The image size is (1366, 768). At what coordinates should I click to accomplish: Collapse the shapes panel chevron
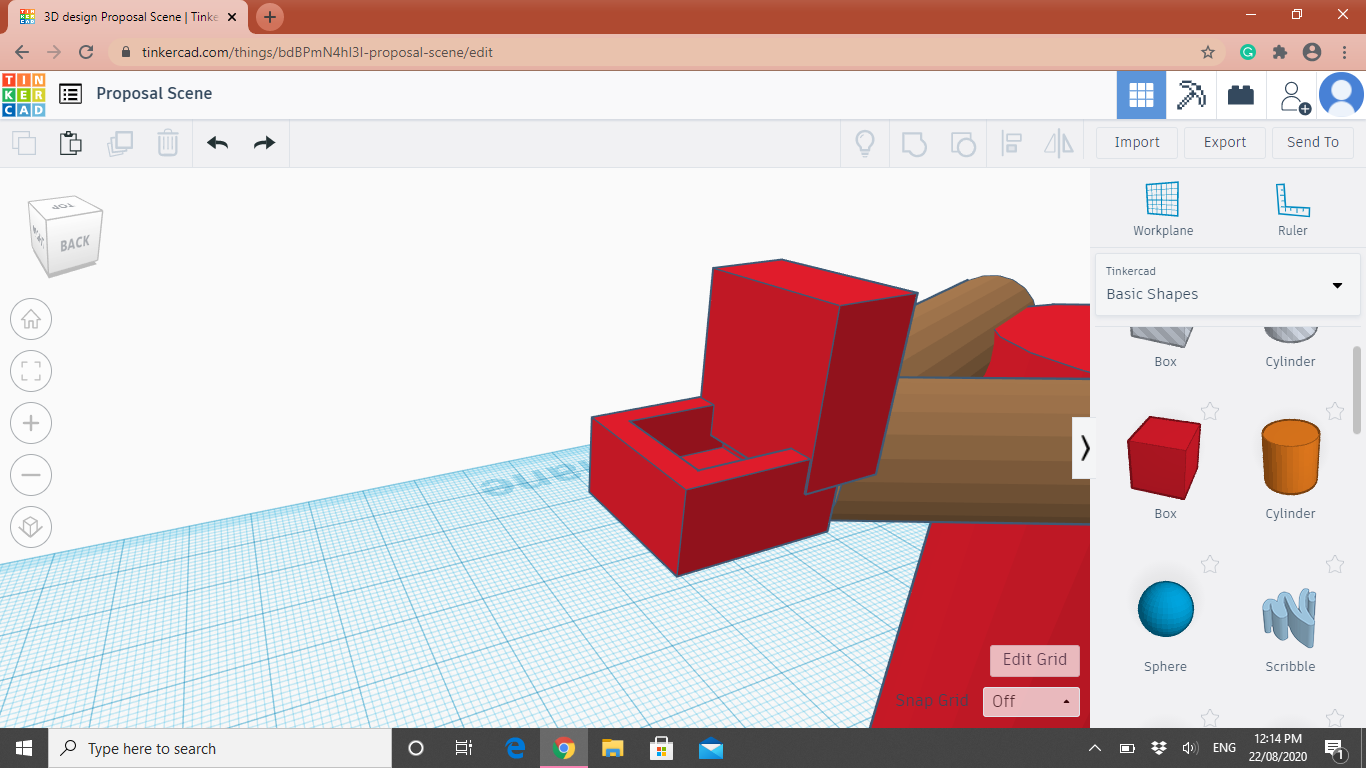pyautogui.click(x=1084, y=448)
